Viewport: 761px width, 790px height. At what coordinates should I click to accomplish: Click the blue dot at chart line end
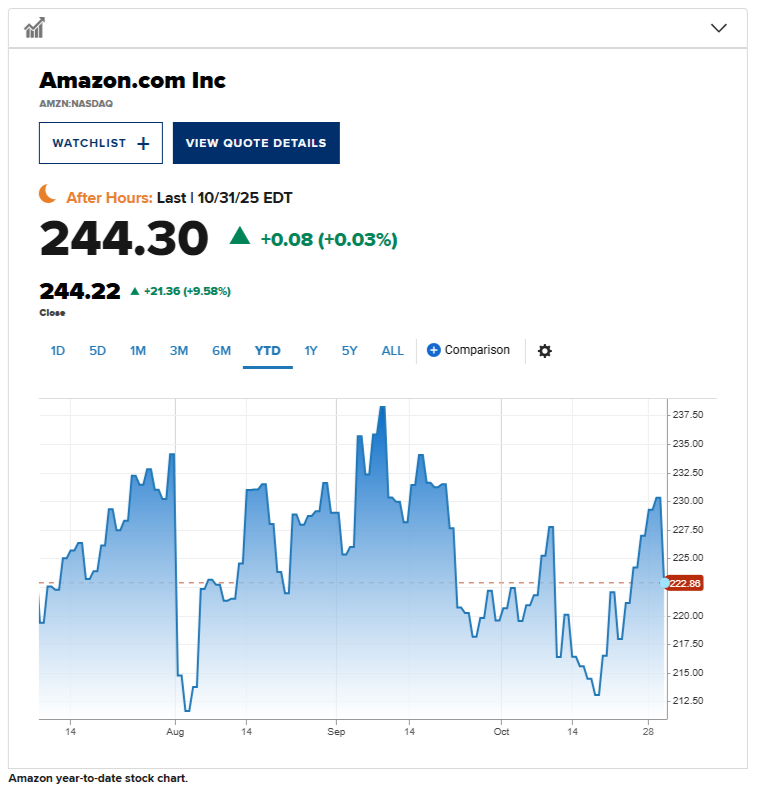pyautogui.click(x=665, y=582)
